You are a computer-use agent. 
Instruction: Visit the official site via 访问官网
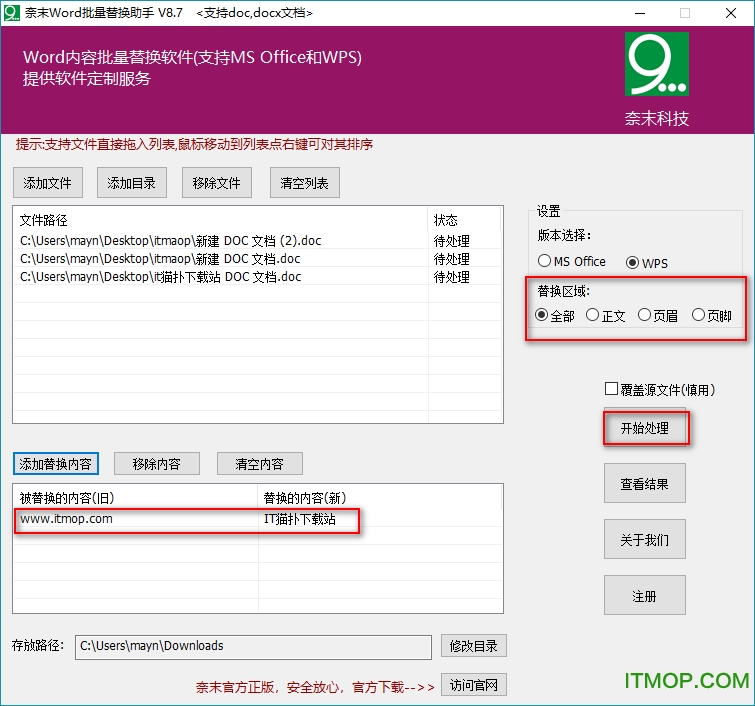[474, 685]
